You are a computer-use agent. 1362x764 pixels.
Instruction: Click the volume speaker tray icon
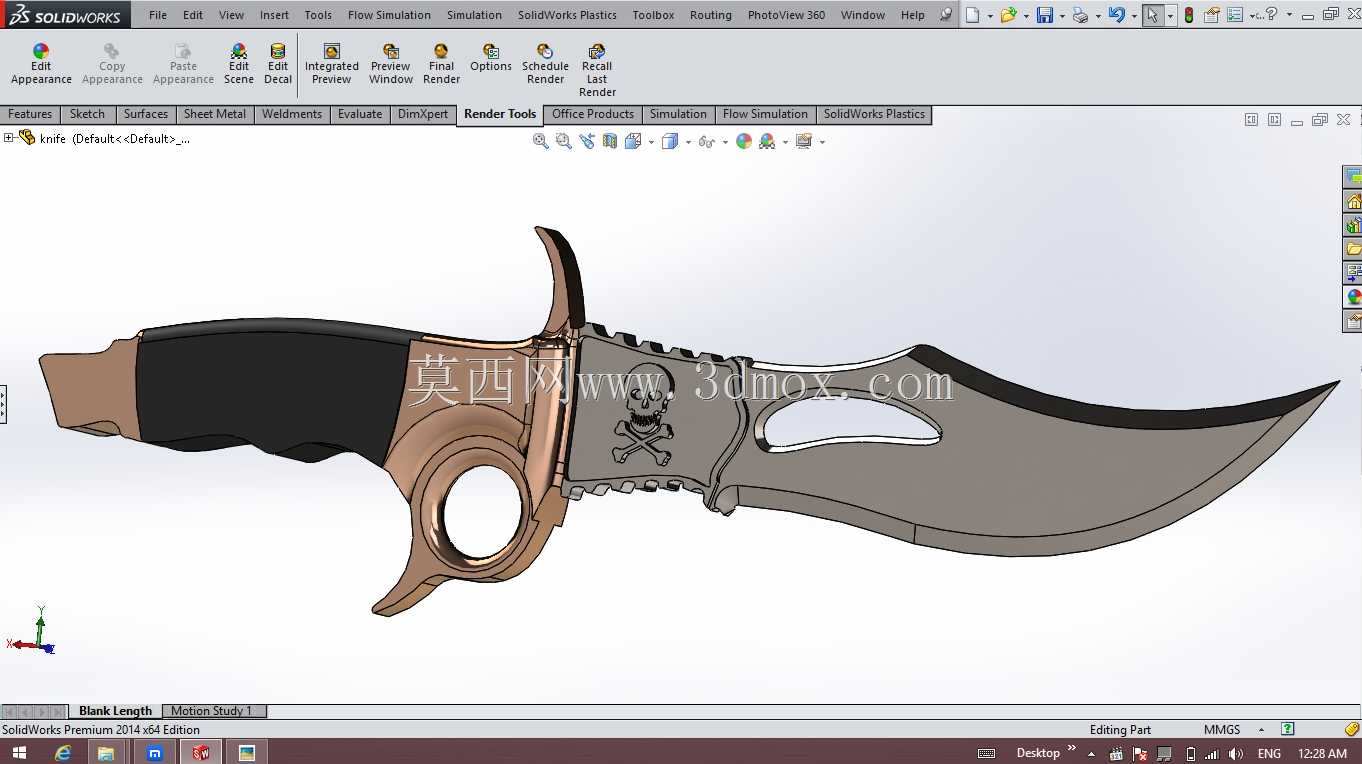[1235, 753]
